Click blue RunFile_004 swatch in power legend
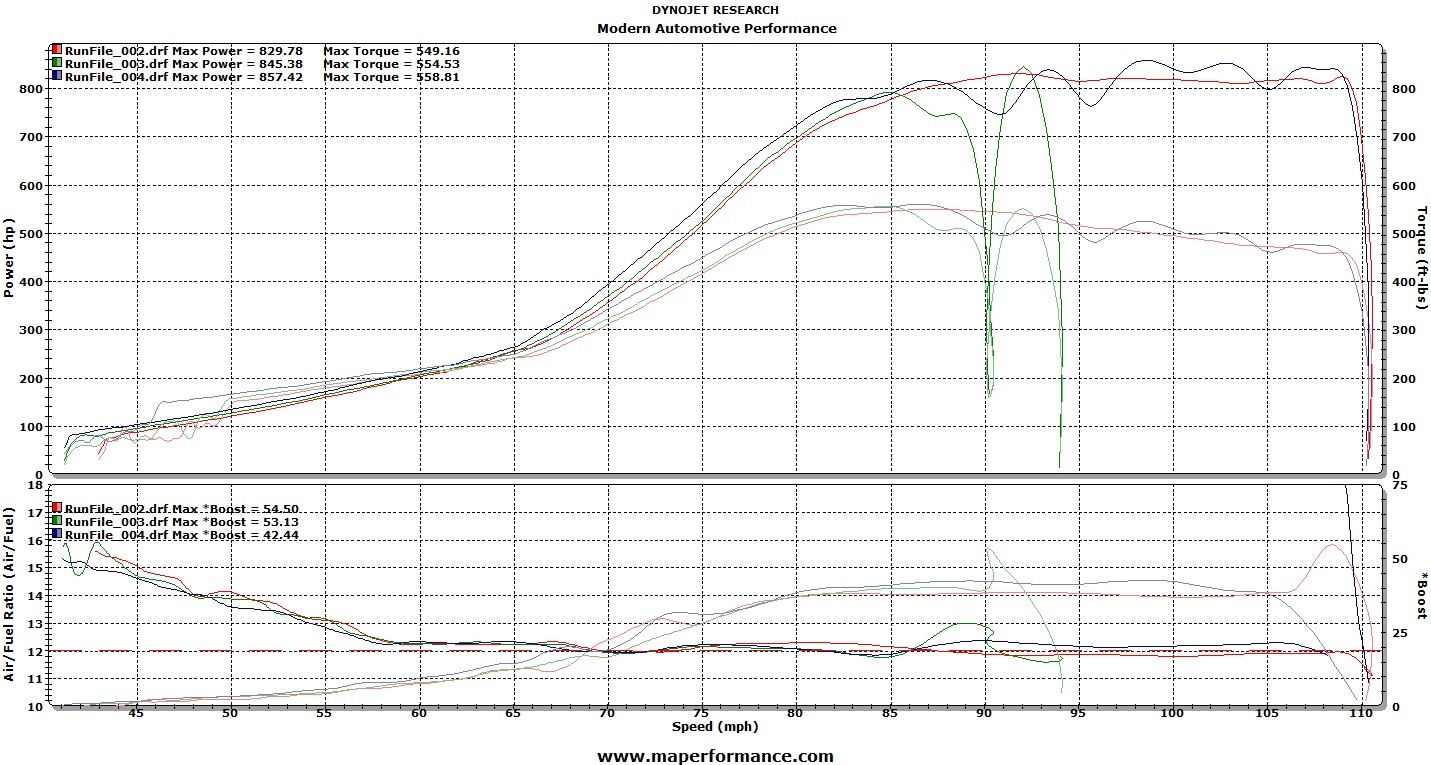This screenshot has width=1431, height=765. [57, 76]
